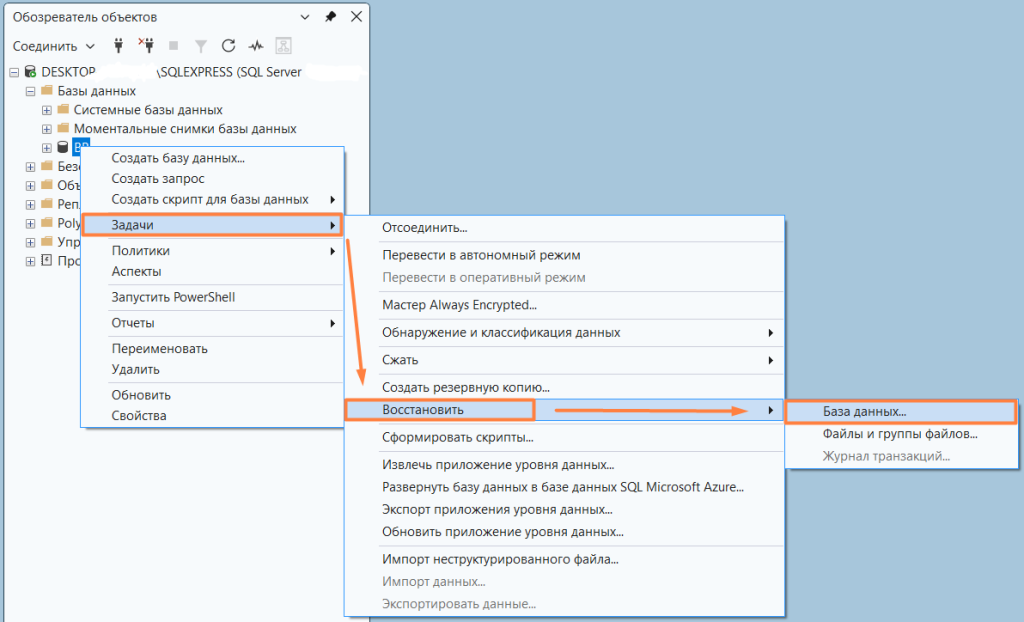Viewport: 1024px width, 622px height.
Task: Open the Политики submenu item
Action: 212,251
